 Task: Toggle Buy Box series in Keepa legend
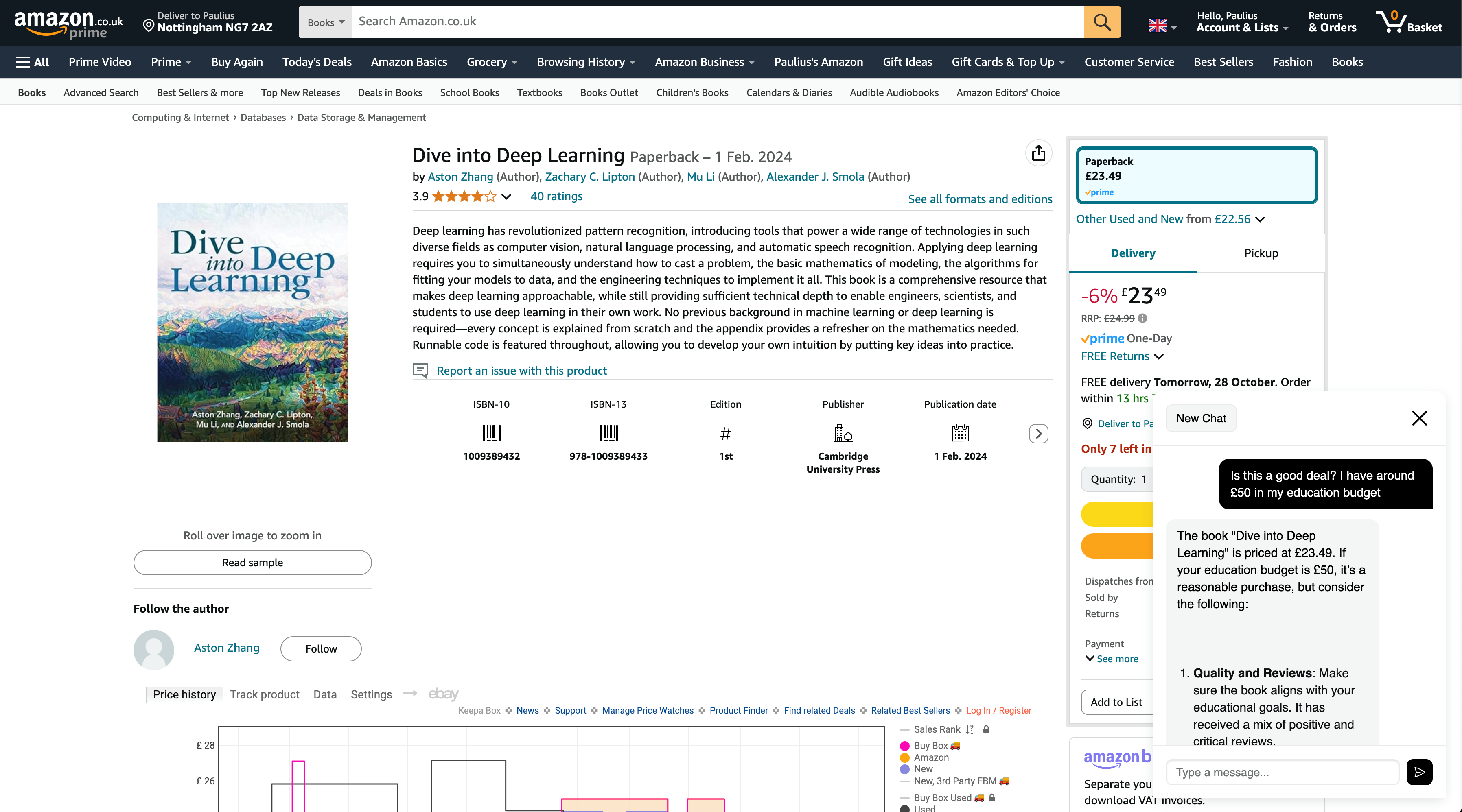pos(930,746)
